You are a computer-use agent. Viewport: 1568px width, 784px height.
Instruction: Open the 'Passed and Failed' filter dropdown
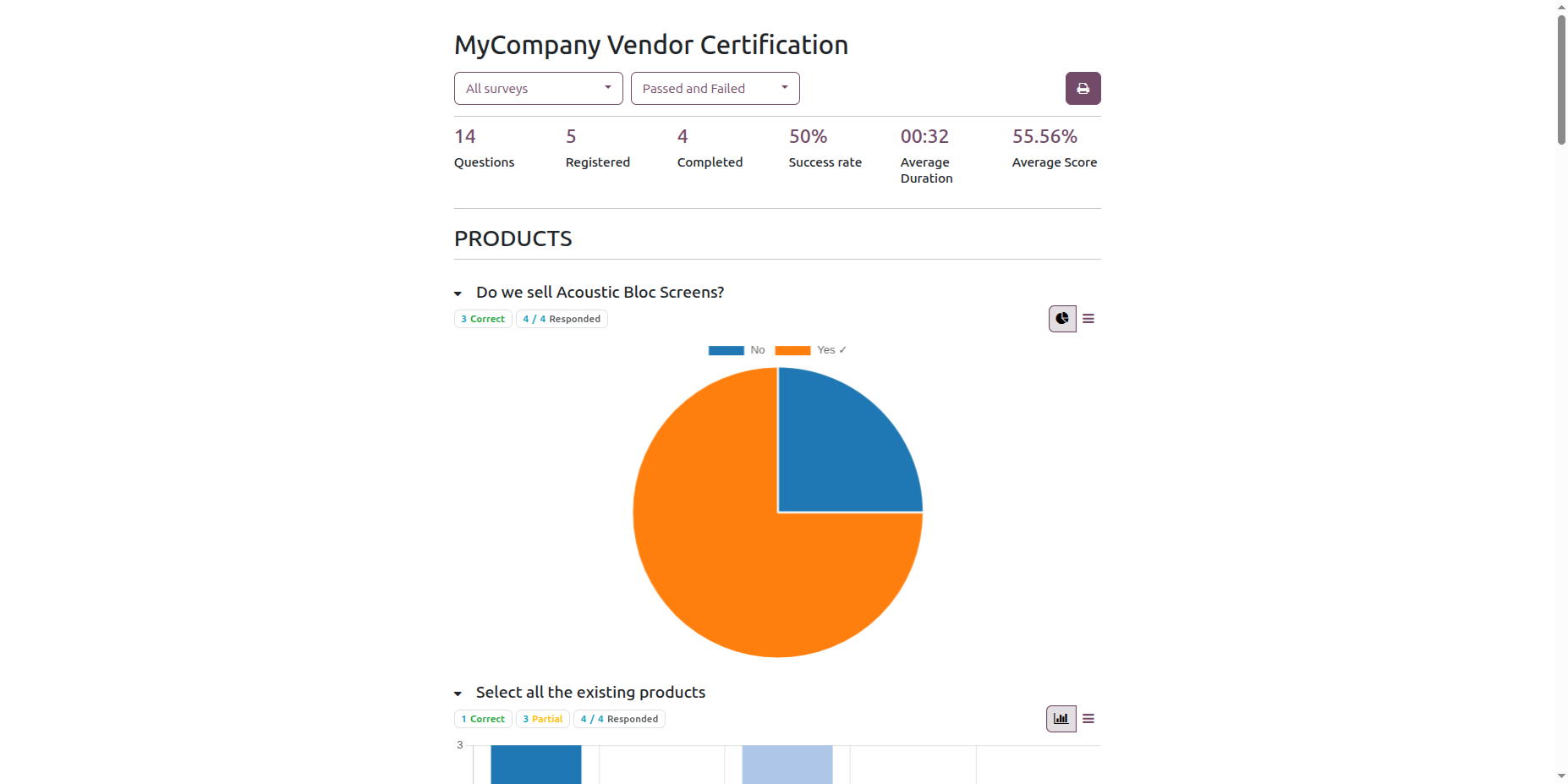[x=715, y=88]
